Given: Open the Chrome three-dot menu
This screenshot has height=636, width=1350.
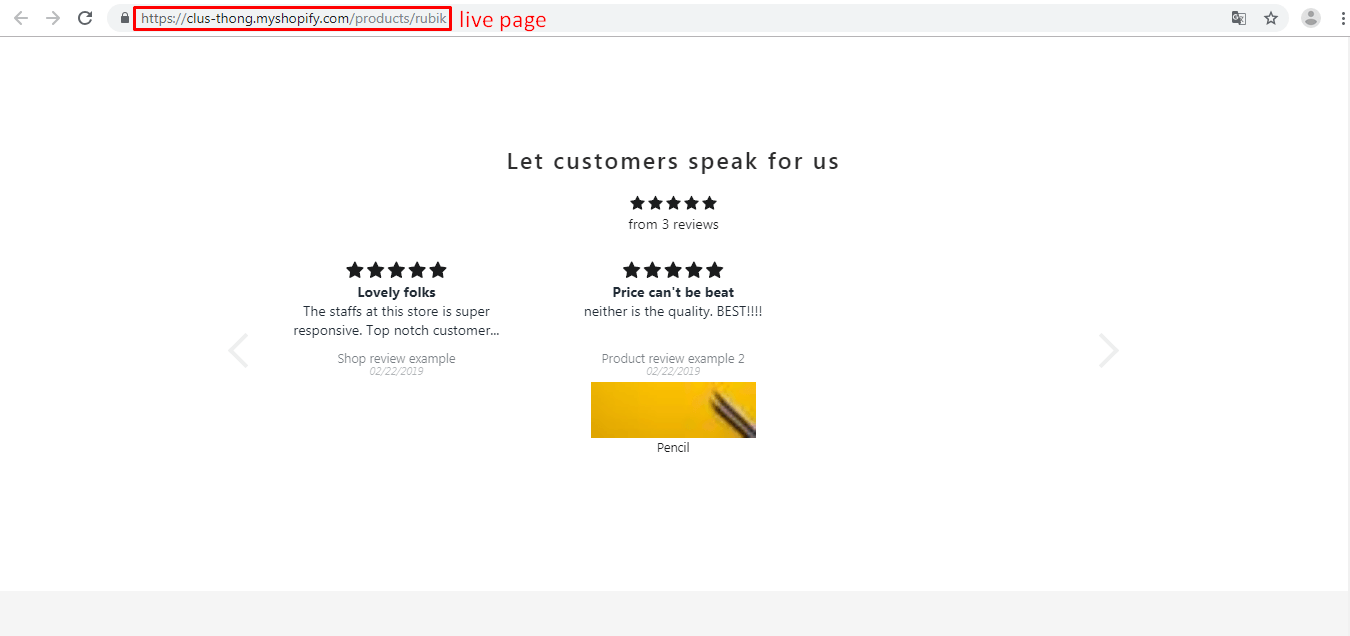Looking at the screenshot, I should (1342, 18).
